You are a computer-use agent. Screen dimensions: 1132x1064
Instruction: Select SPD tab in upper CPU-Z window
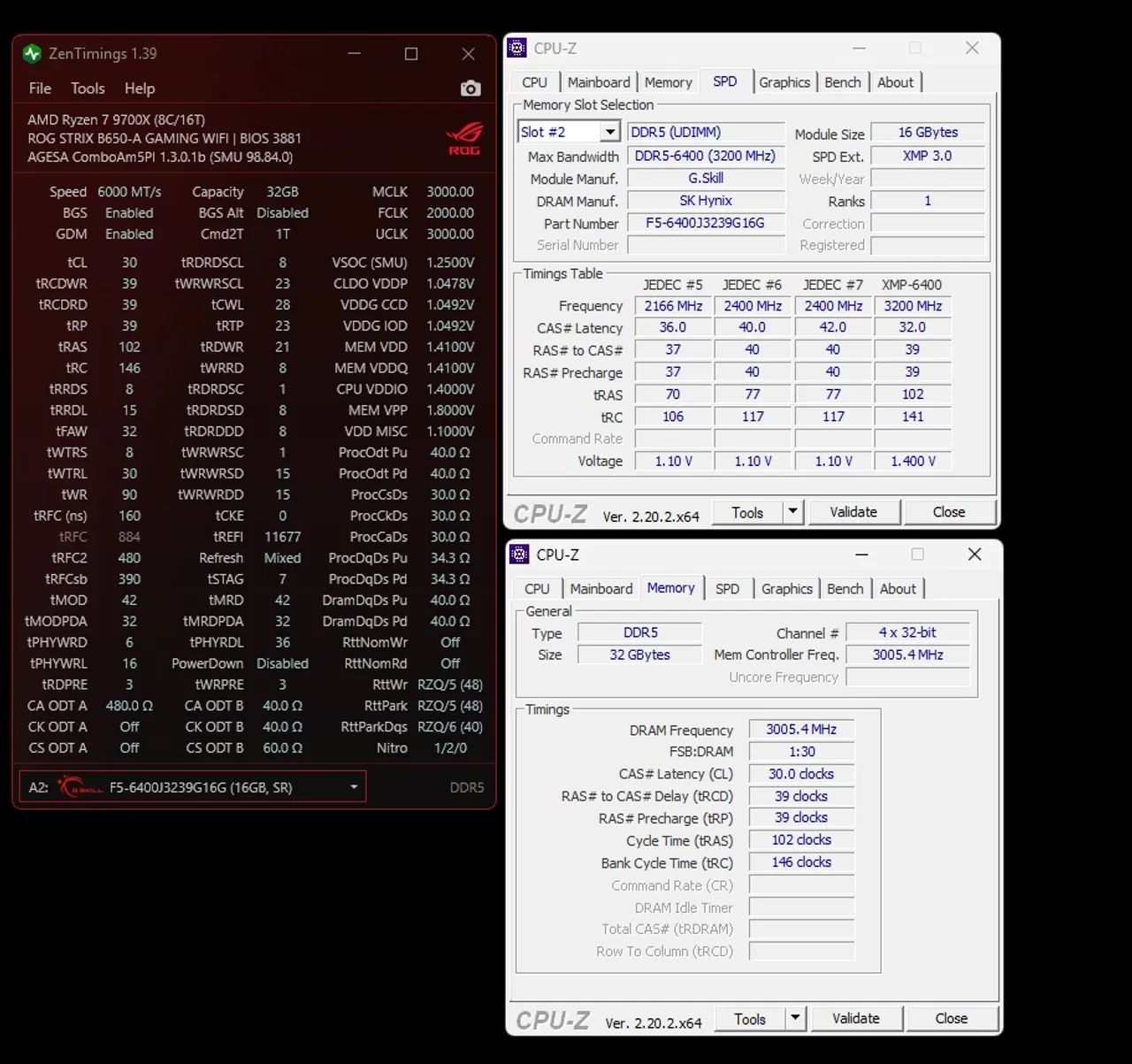coord(725,81)
